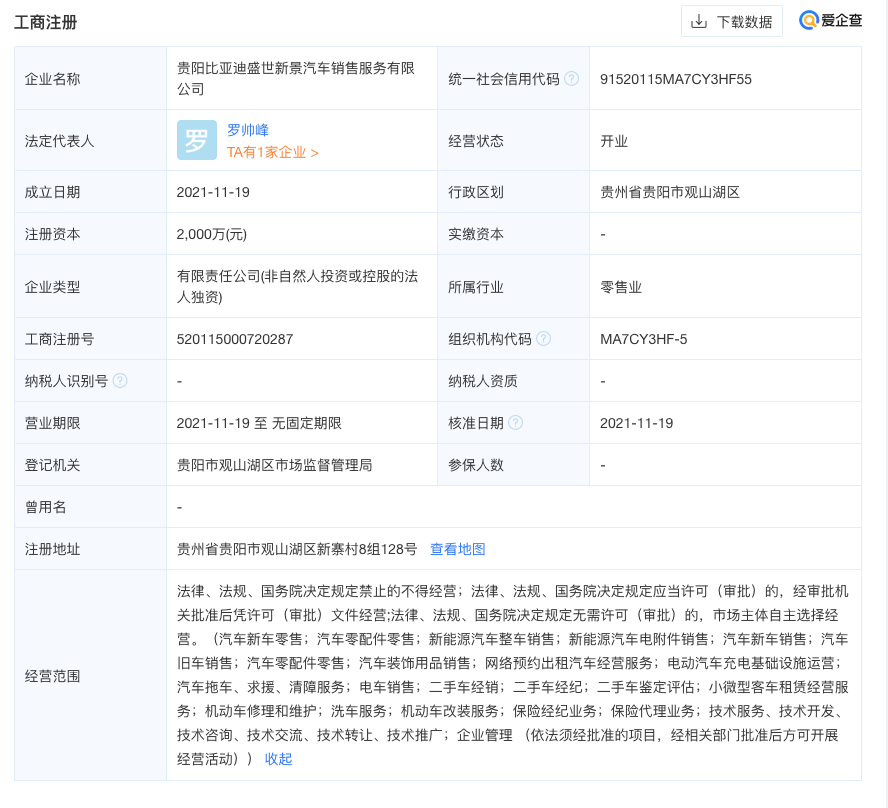Select organization code MA7CY3HF-5
The width and height of the screenshot is (888, 808).
643,339
